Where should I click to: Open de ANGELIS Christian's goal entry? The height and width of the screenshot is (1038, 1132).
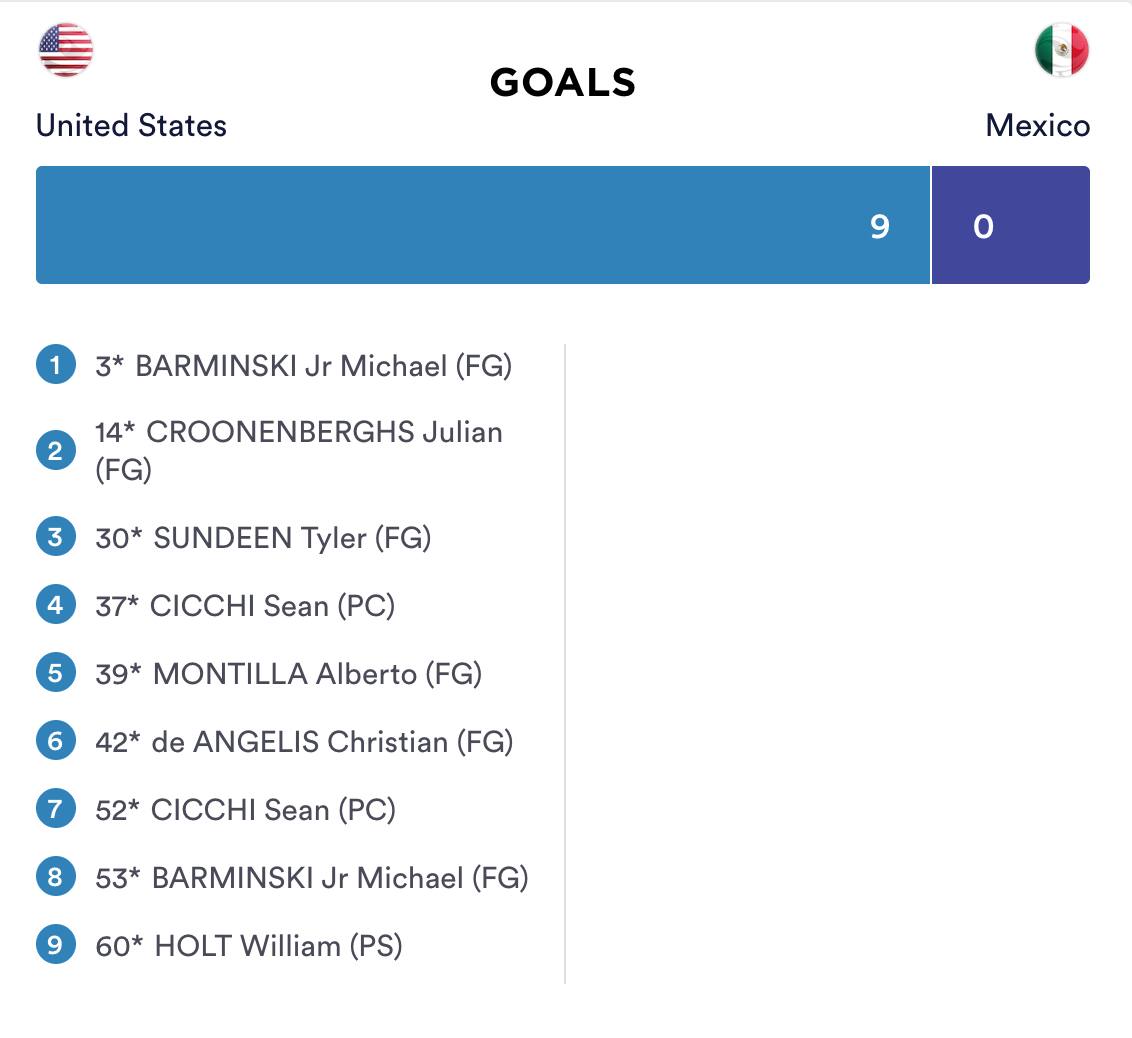click(x=304, y=742)
